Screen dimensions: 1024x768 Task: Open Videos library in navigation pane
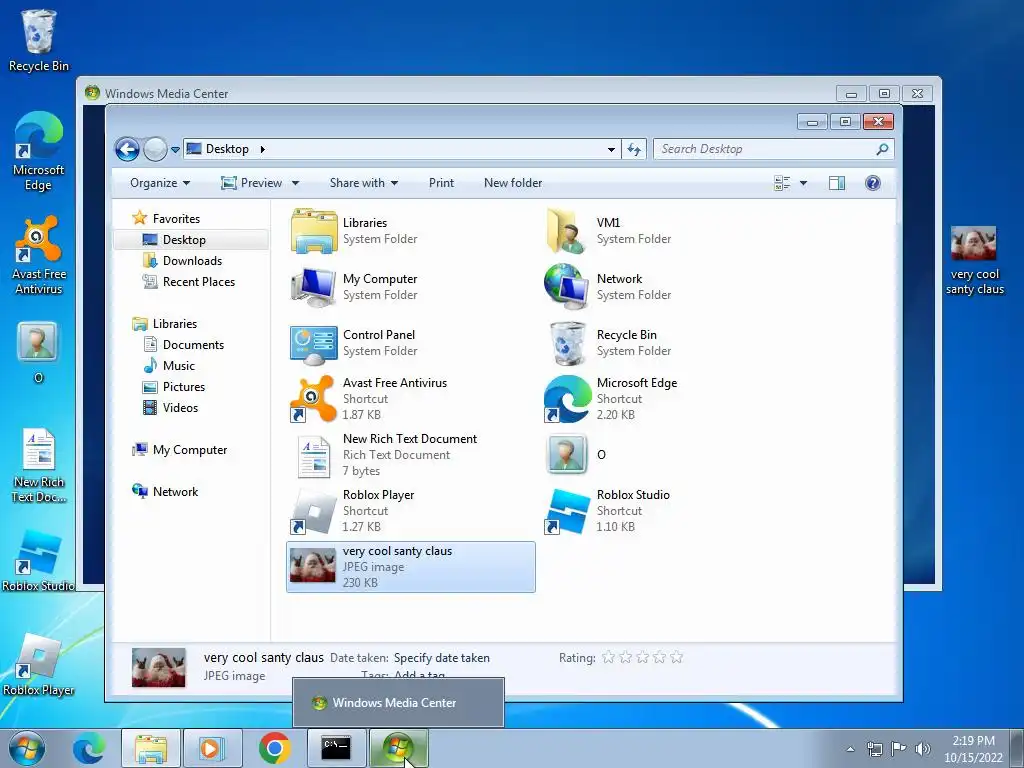tap(180, 408)
